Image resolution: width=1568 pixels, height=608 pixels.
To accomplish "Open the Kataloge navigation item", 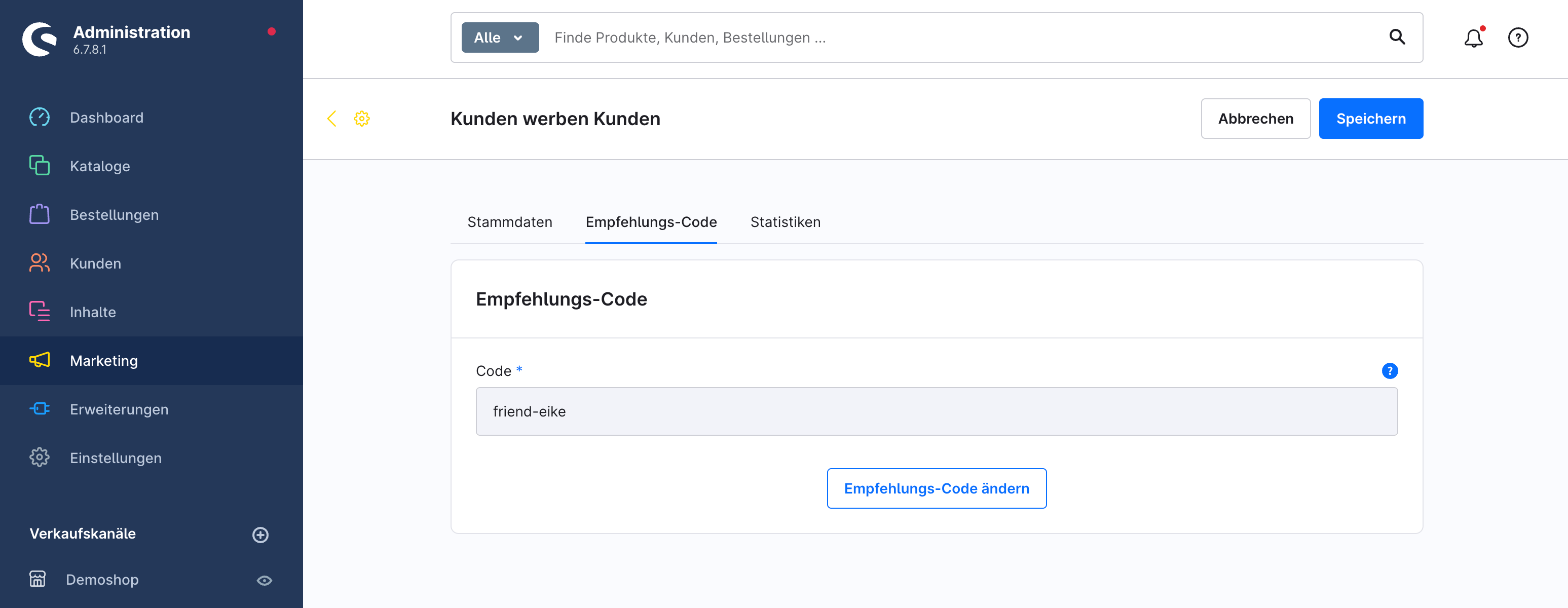I will click(100, 166).
